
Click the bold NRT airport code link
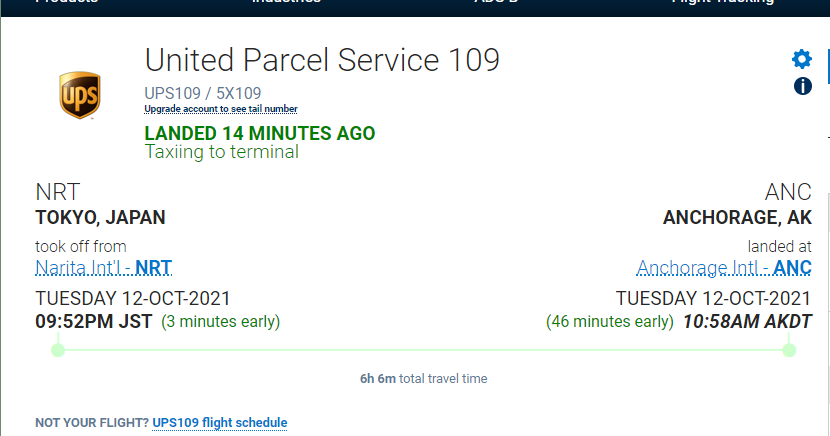click(154, 268)
